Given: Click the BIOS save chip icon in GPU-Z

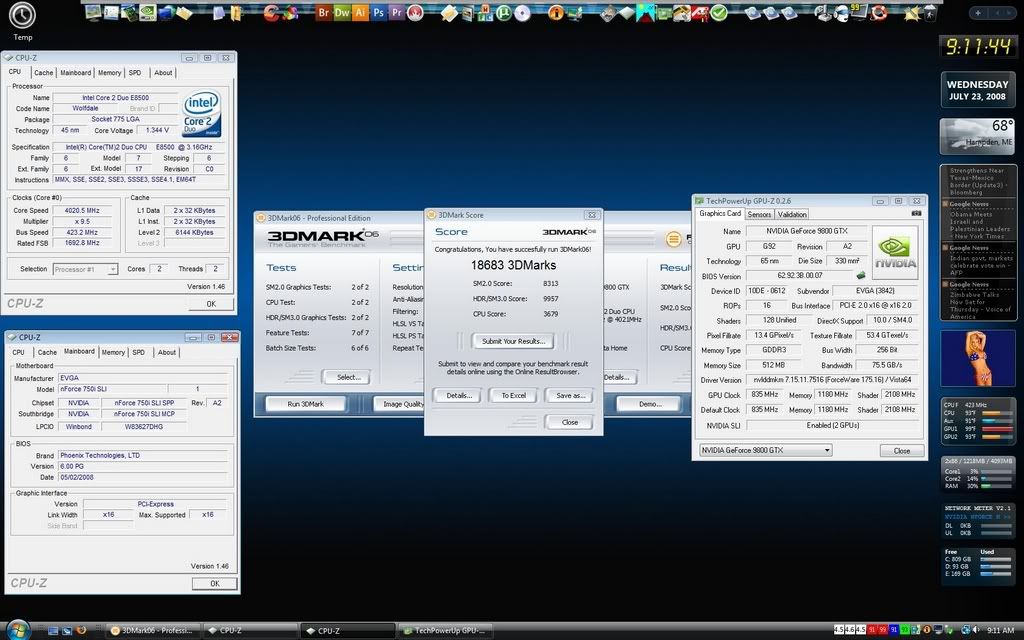Looking at the screenshot, I should click(x=861, y=276).
